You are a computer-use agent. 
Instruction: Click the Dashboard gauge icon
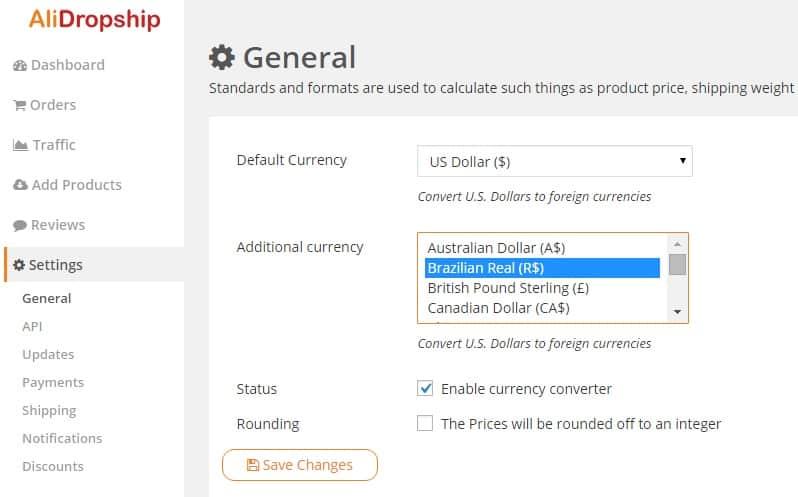point(20,66)
